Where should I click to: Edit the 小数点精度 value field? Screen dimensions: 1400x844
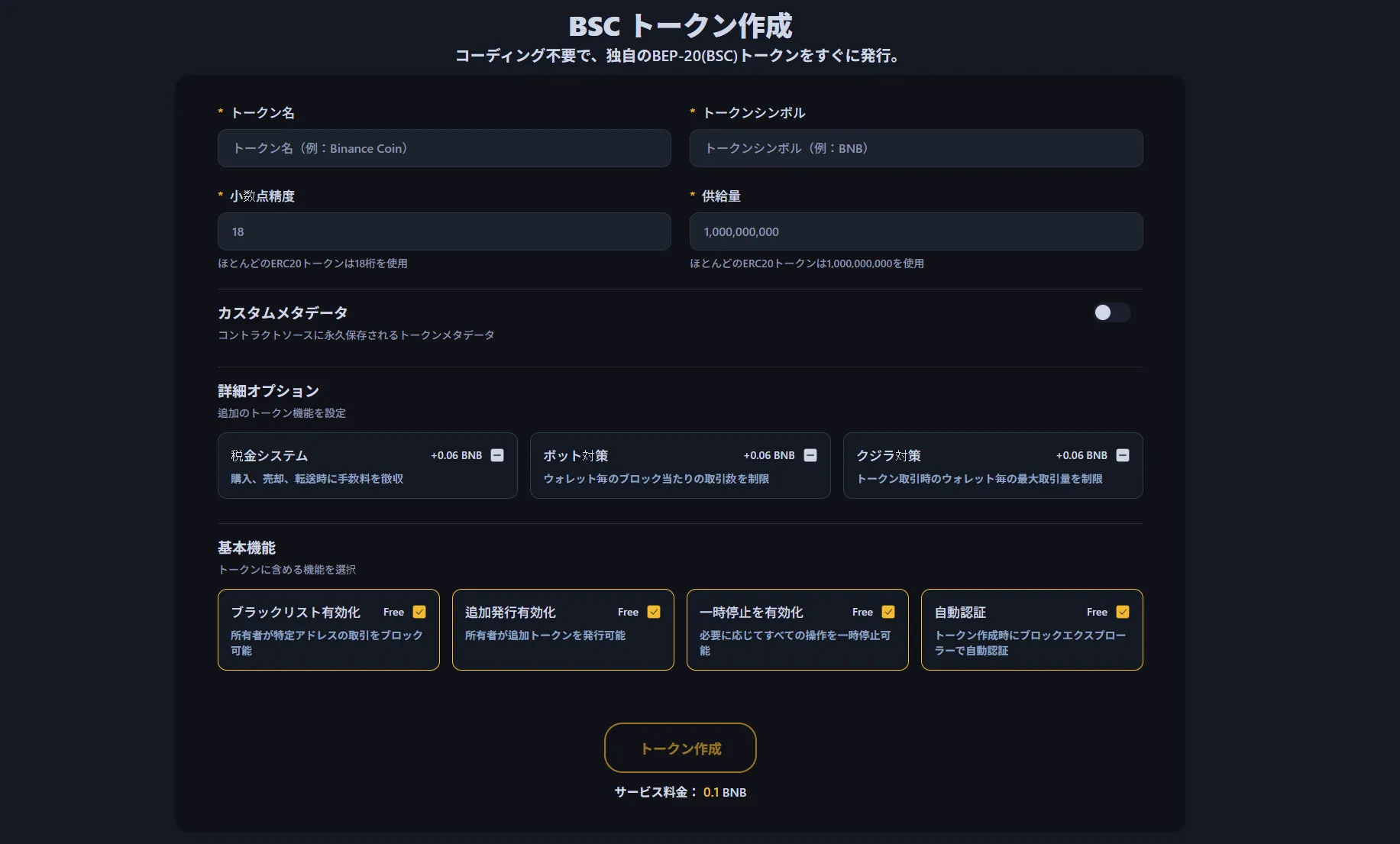pyautogui.click(x=444, y=231)
